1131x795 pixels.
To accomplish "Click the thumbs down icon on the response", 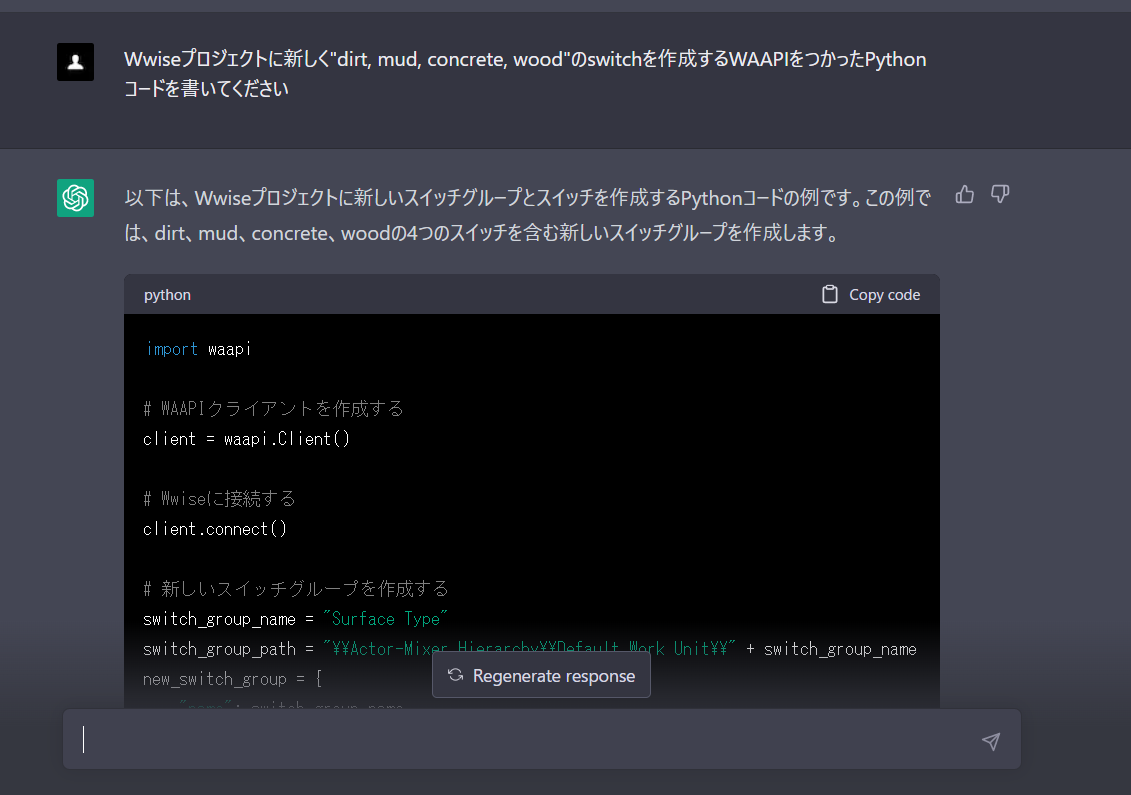I will (1000, 195).
